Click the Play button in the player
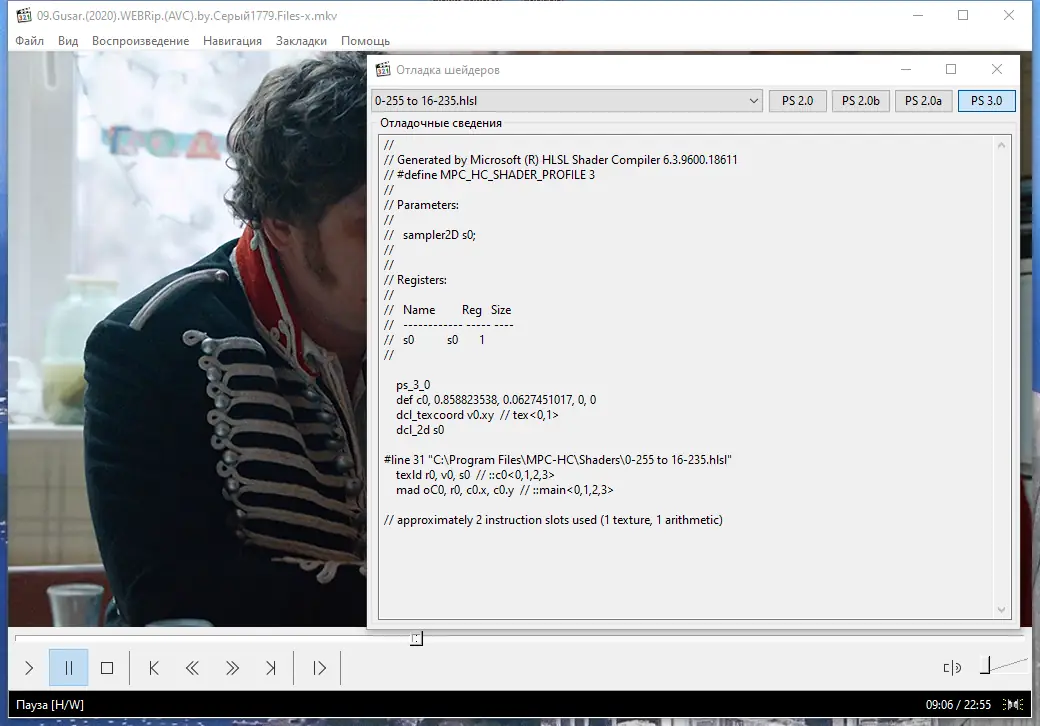Viewport: 1040px width, 726px height. pos(29,668)
